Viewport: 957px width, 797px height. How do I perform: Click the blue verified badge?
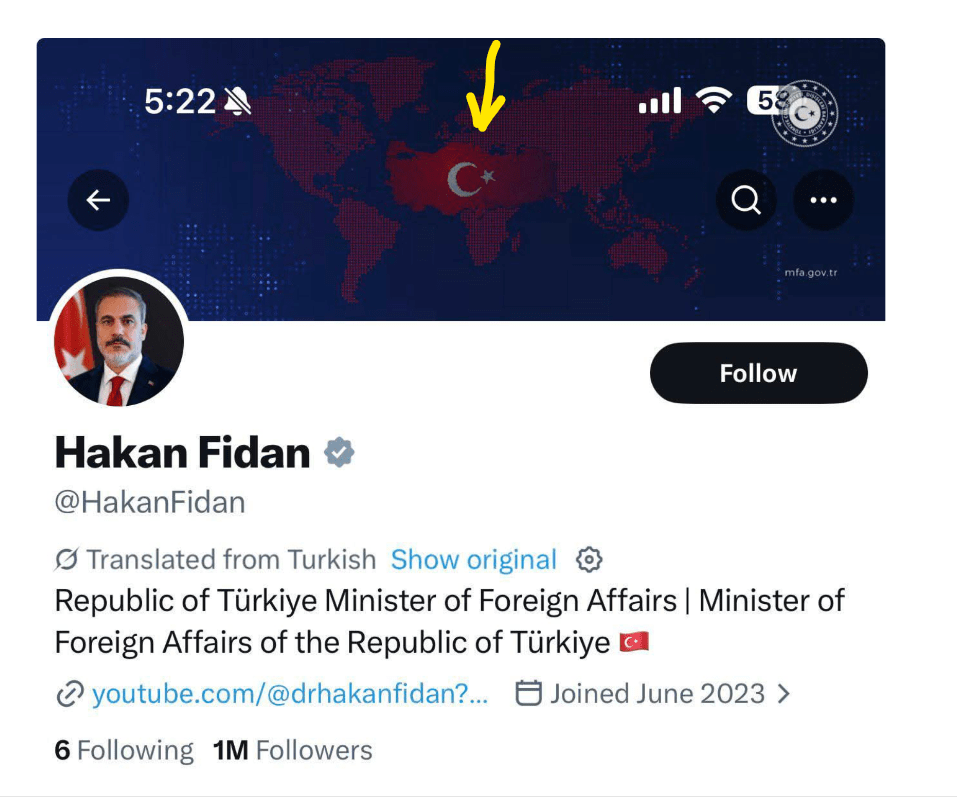[340, 453]
